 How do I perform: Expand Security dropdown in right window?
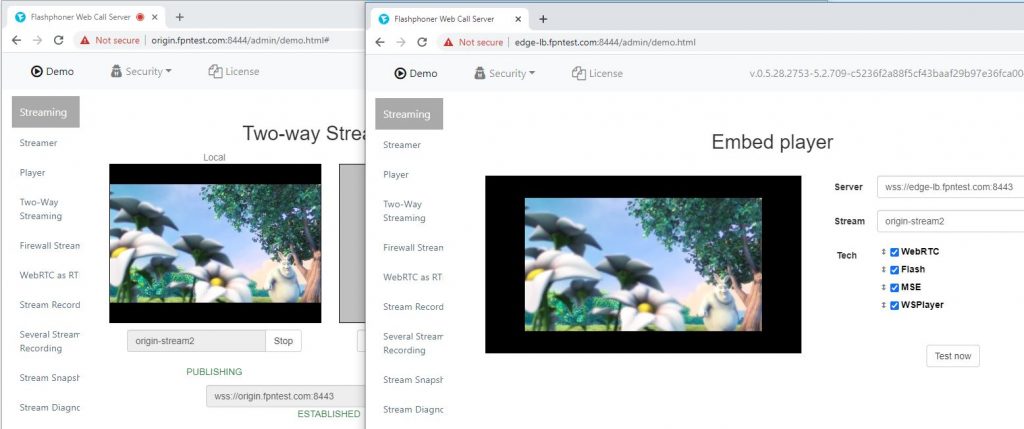click(x=505, y=73)
